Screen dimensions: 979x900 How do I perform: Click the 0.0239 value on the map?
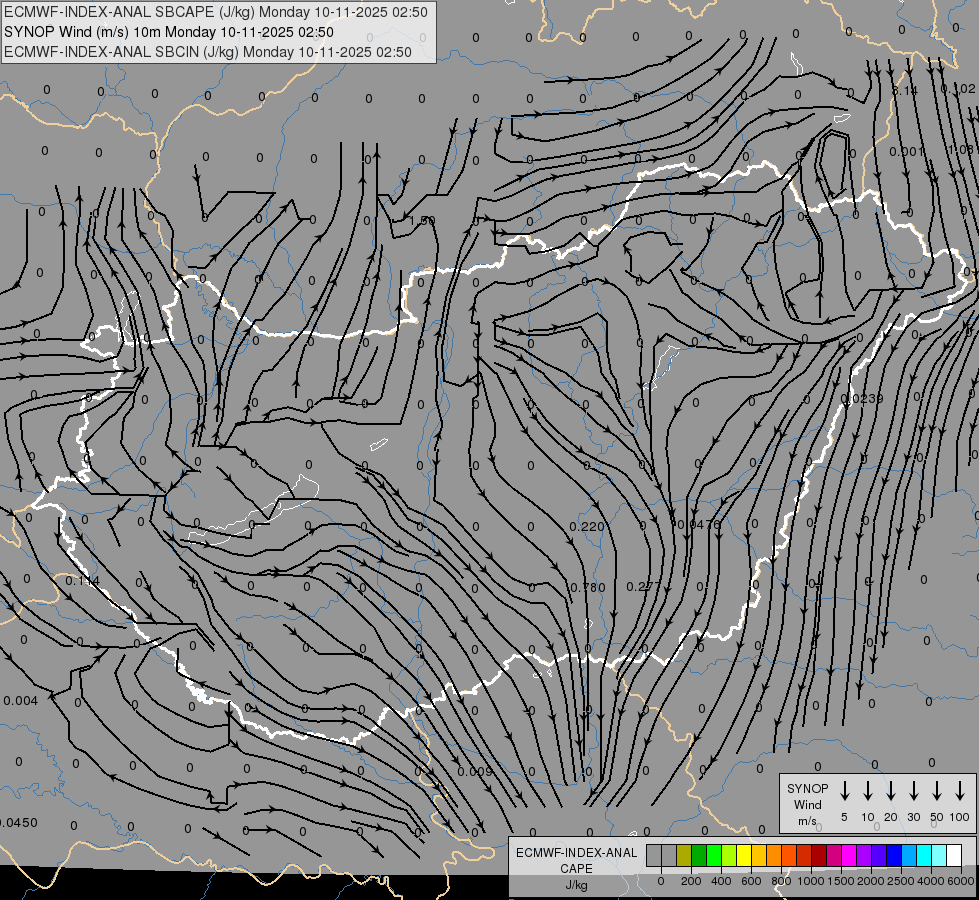click(862, 398)
